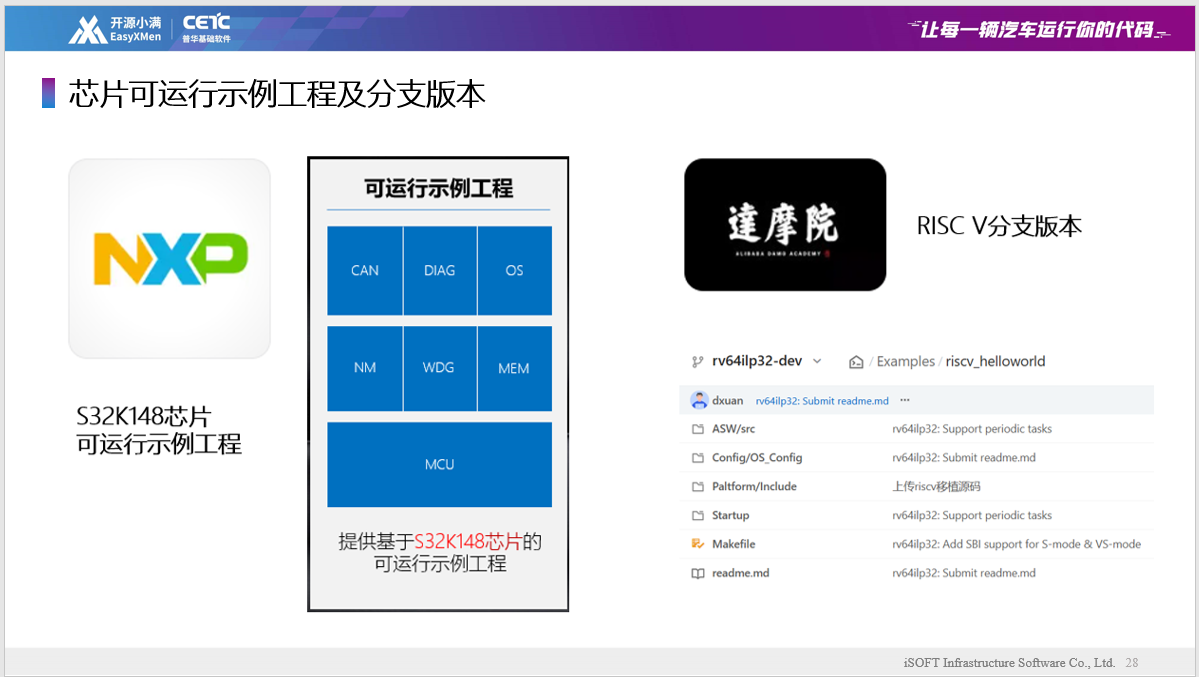
Task: Click the 'RISC V分支版本' label
Action: click(x=999, y=226)
